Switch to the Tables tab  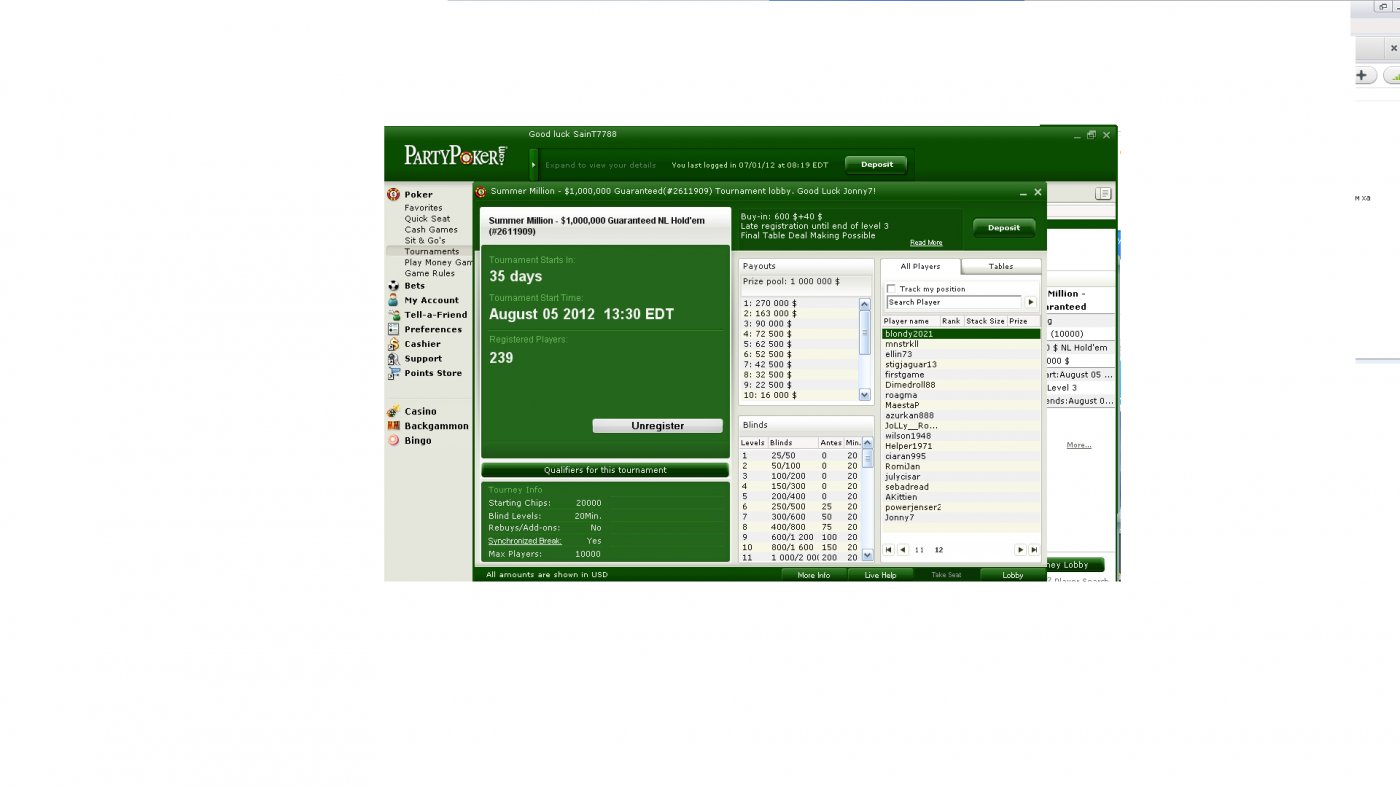pos(1001,267)
